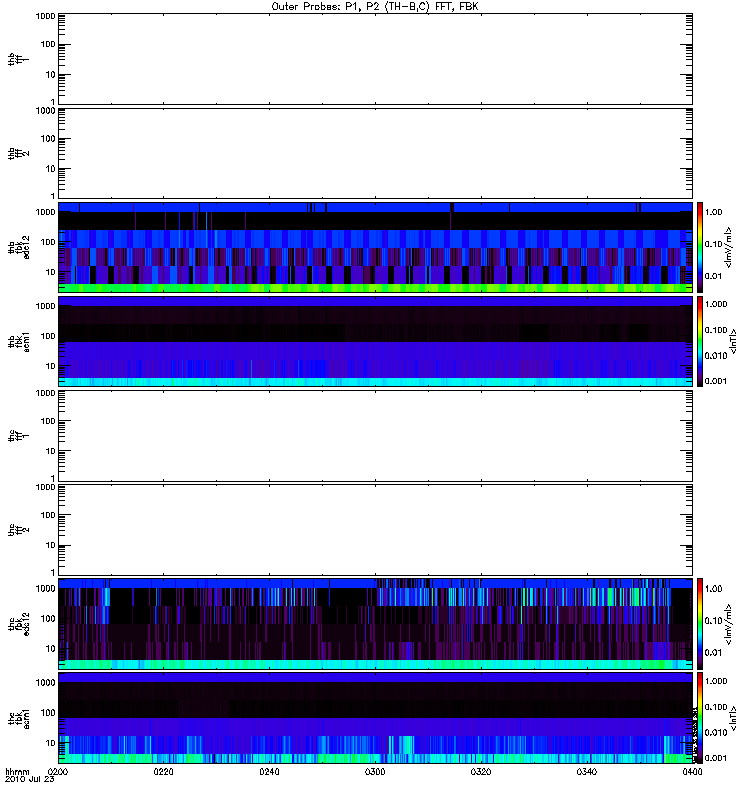Click the "thc fbk edc12" axis label
The width and height of the screenshot is (750, 800).
coord(19,624)
